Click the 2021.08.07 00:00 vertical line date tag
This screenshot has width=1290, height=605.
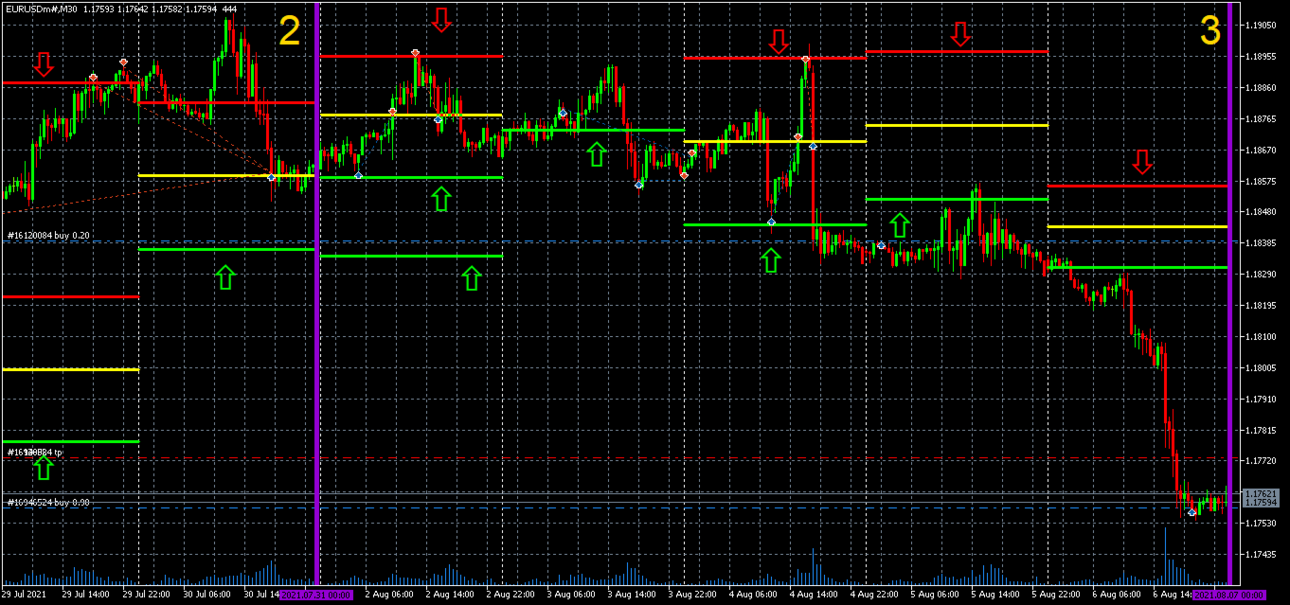(x=1228, y=595)
